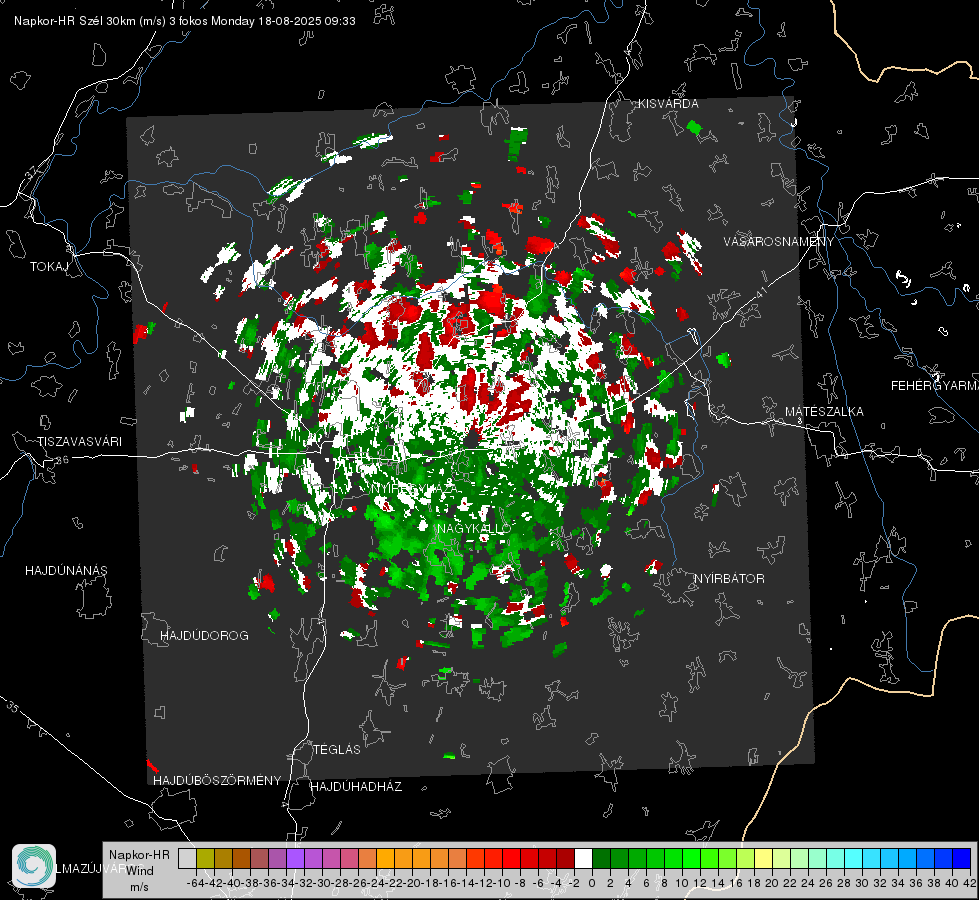Select the dark red legend swatch between -4 and -2
Viewport: 979px width, 900px height.
coord(565,858)
